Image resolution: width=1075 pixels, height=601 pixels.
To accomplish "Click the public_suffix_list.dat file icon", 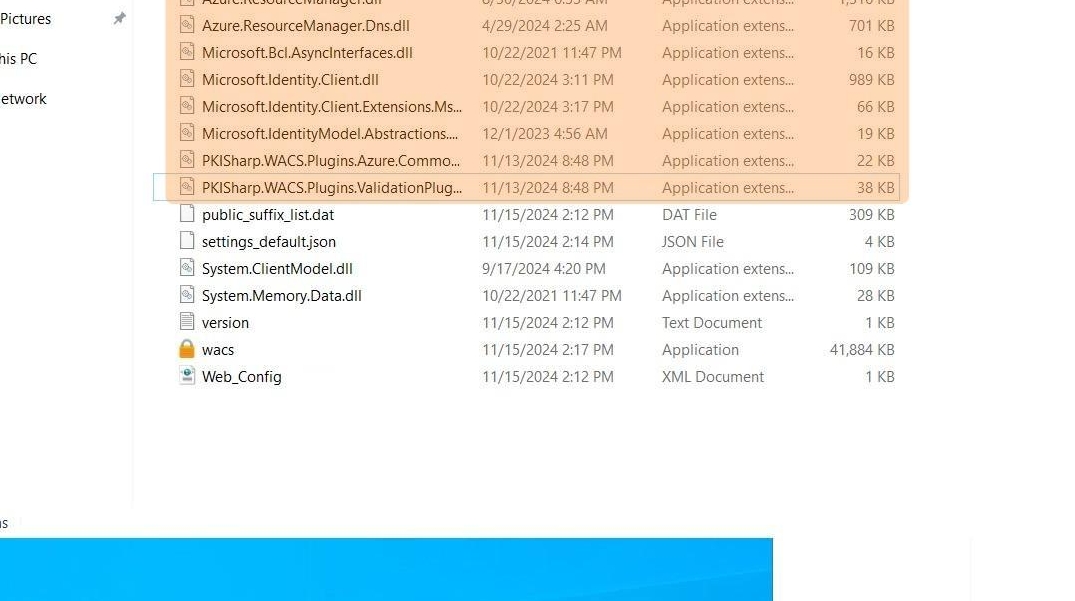I will (x=186, y=214).
